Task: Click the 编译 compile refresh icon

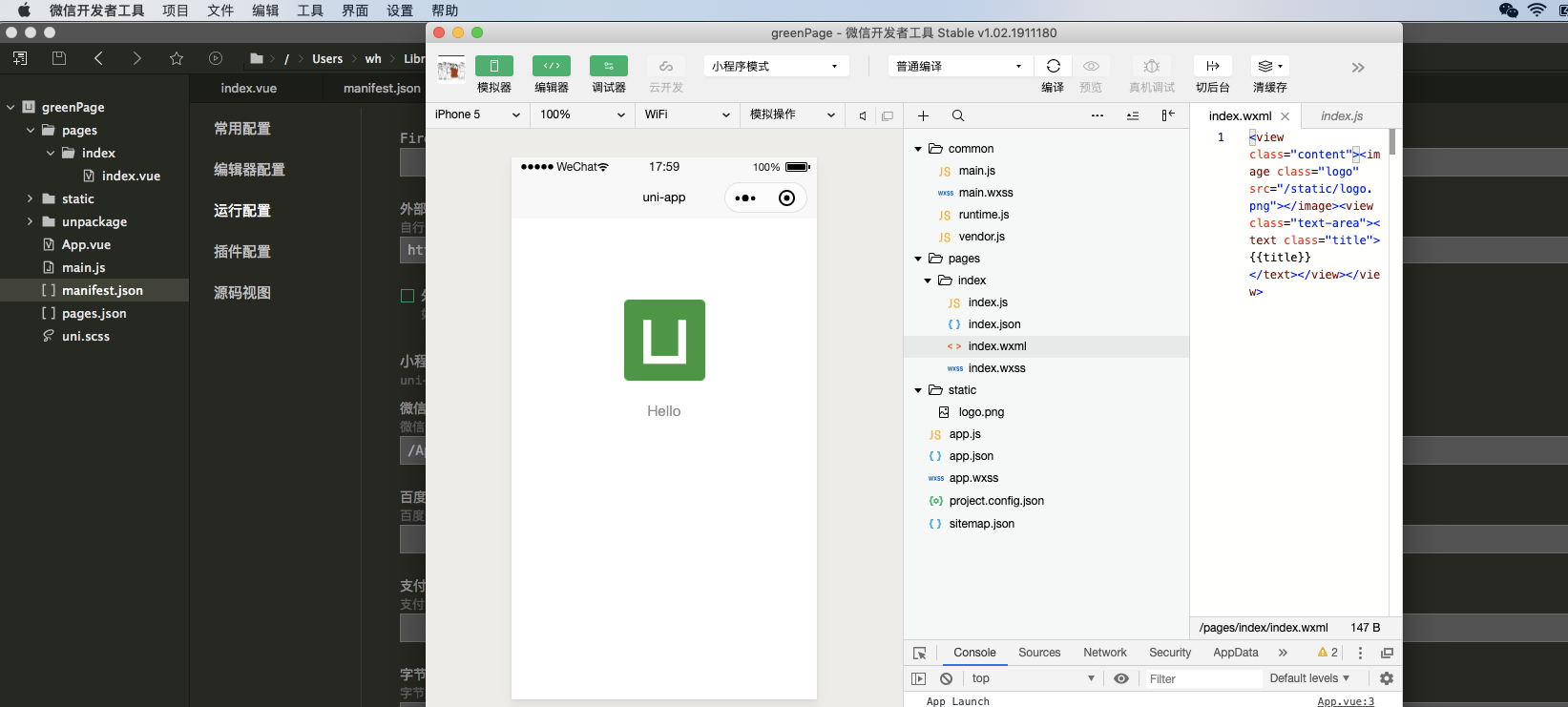Action: [x=1053, y=66]
